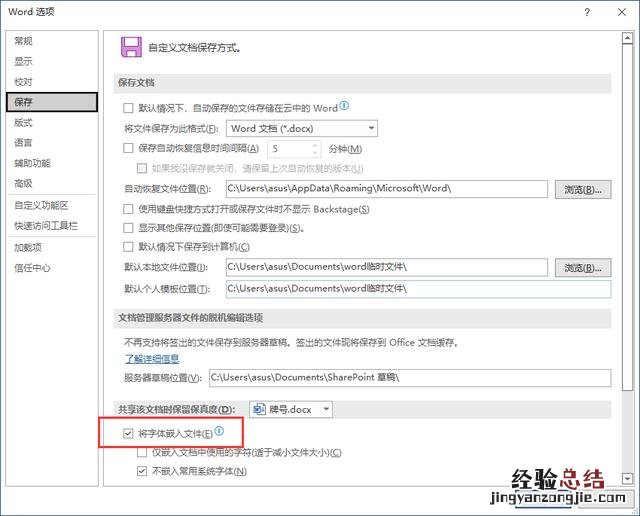Uncheck 将字体嵌入文件 checkbox
The width and height of the screenshot is (640, 516).
[128, 433]
